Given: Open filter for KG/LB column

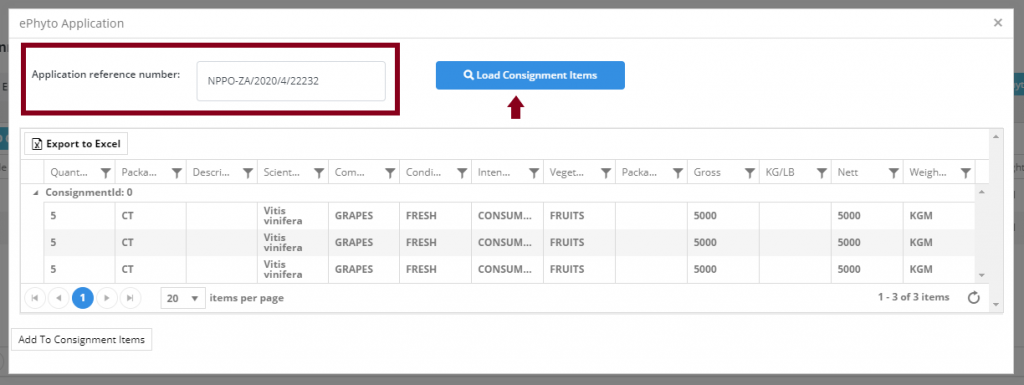Looking at the screenshot, I should [822, 173].
